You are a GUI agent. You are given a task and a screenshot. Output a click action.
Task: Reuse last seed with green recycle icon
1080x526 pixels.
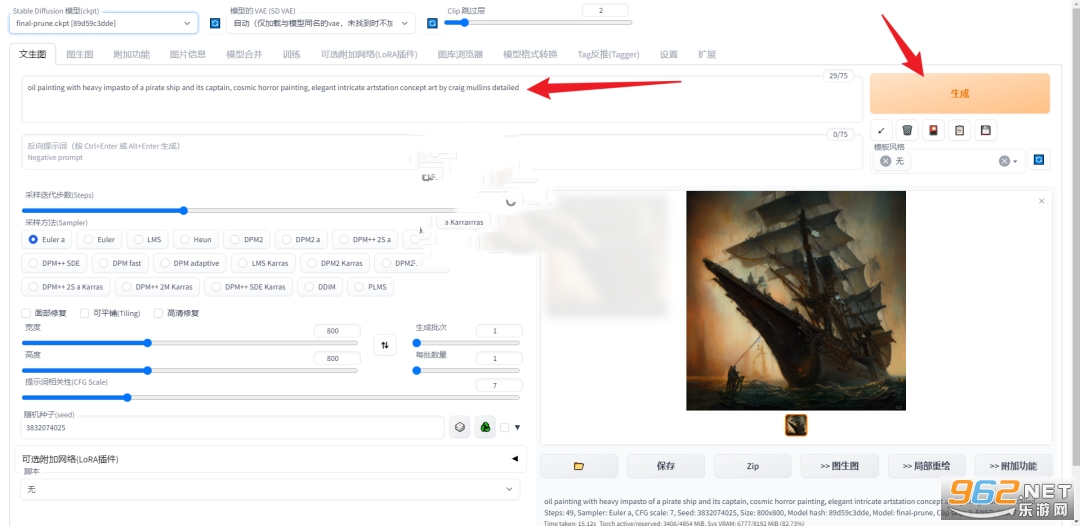(485, 427)
